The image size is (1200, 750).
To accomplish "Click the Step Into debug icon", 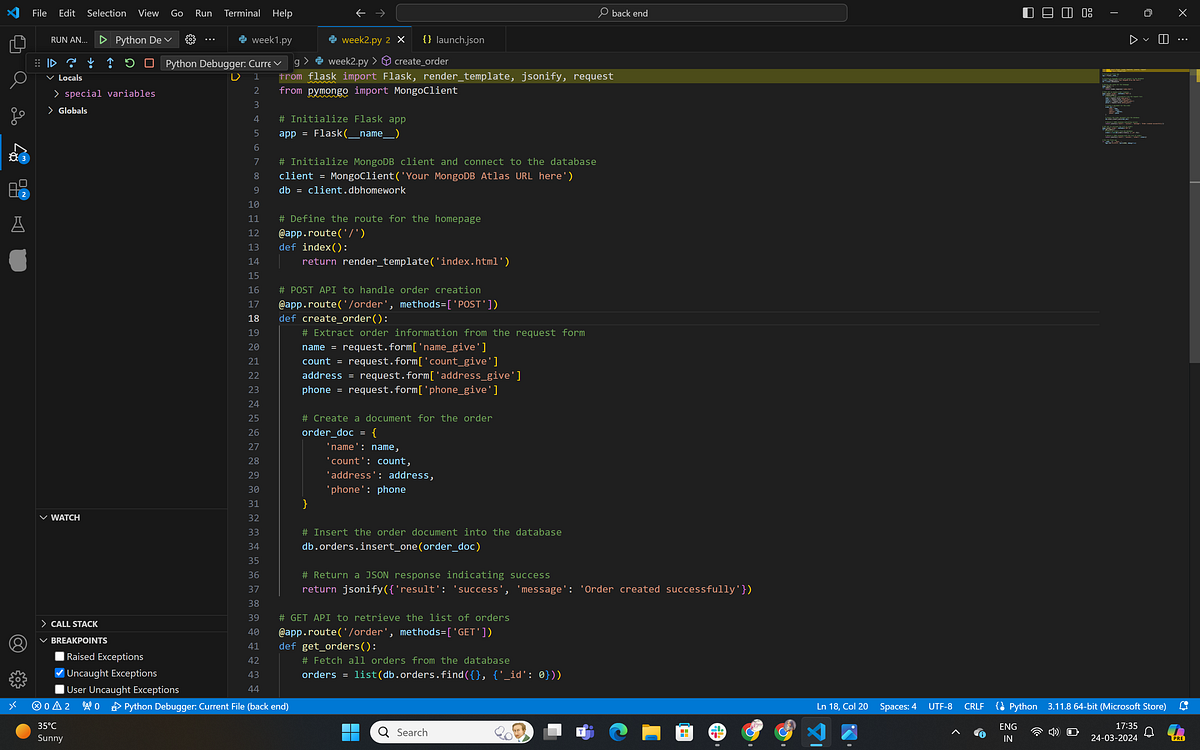I will coord(91,61).
